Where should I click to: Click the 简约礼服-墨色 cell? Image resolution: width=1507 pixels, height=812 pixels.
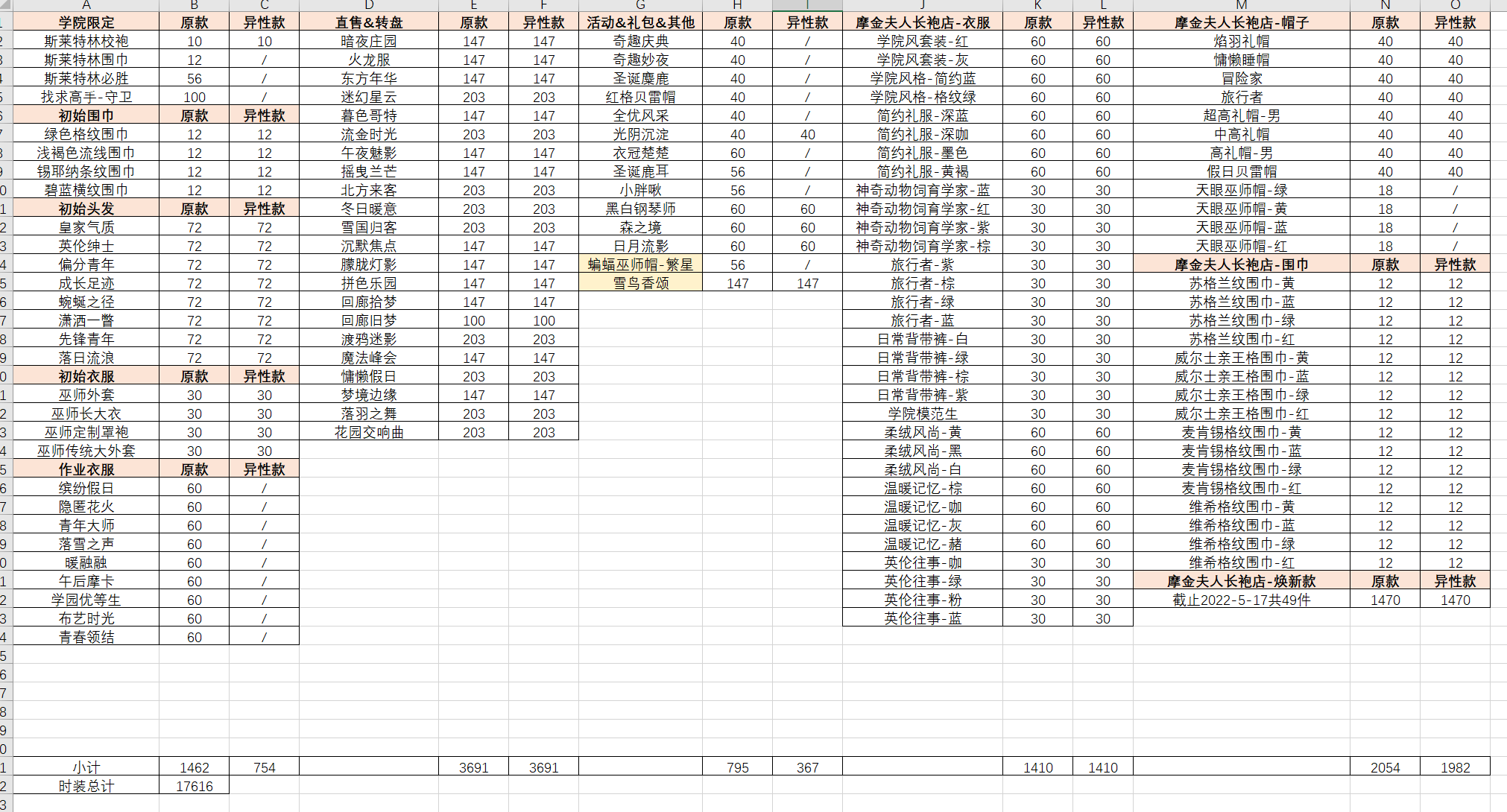923,153
